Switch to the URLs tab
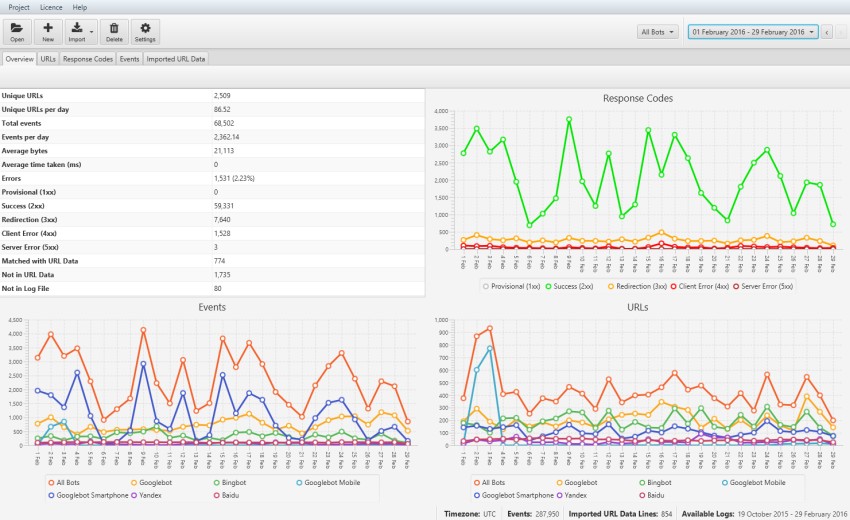850x520 pixels. (x=48, y=59)
